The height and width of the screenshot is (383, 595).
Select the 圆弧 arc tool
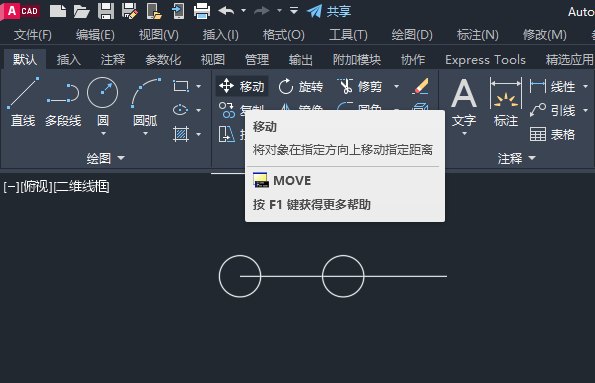click(x=145, y=102)
